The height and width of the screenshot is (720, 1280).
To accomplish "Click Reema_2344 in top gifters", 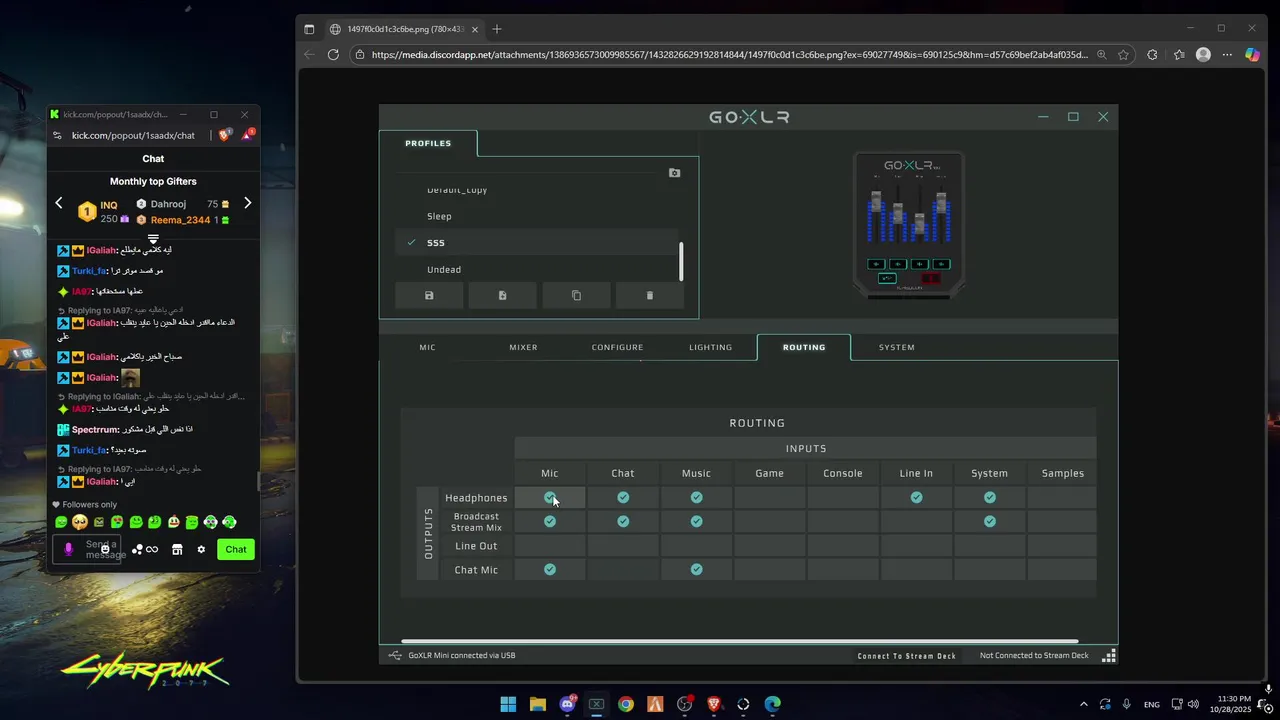I will 180,220.
